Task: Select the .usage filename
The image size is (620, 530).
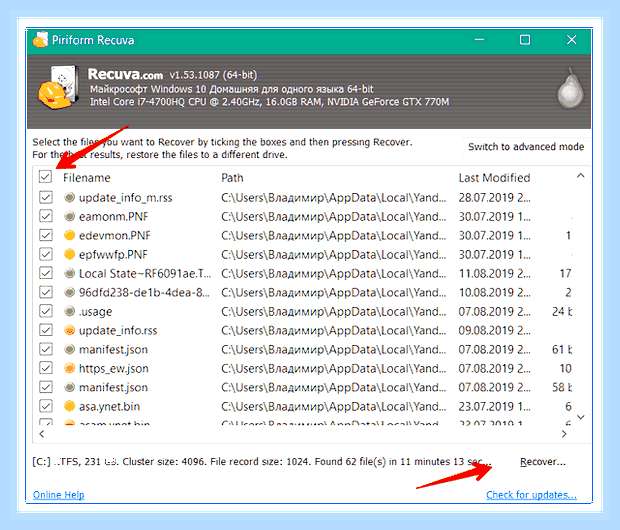Action: [x=96, y=311]
